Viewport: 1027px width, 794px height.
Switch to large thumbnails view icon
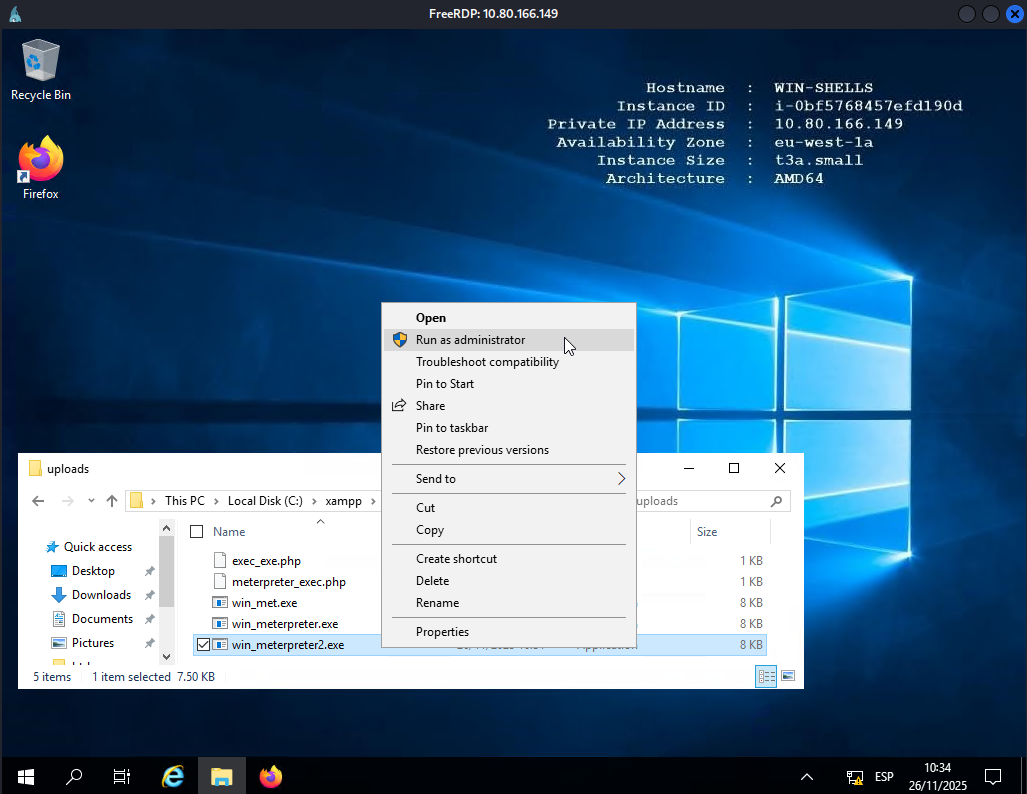click(x=788, y=676)
